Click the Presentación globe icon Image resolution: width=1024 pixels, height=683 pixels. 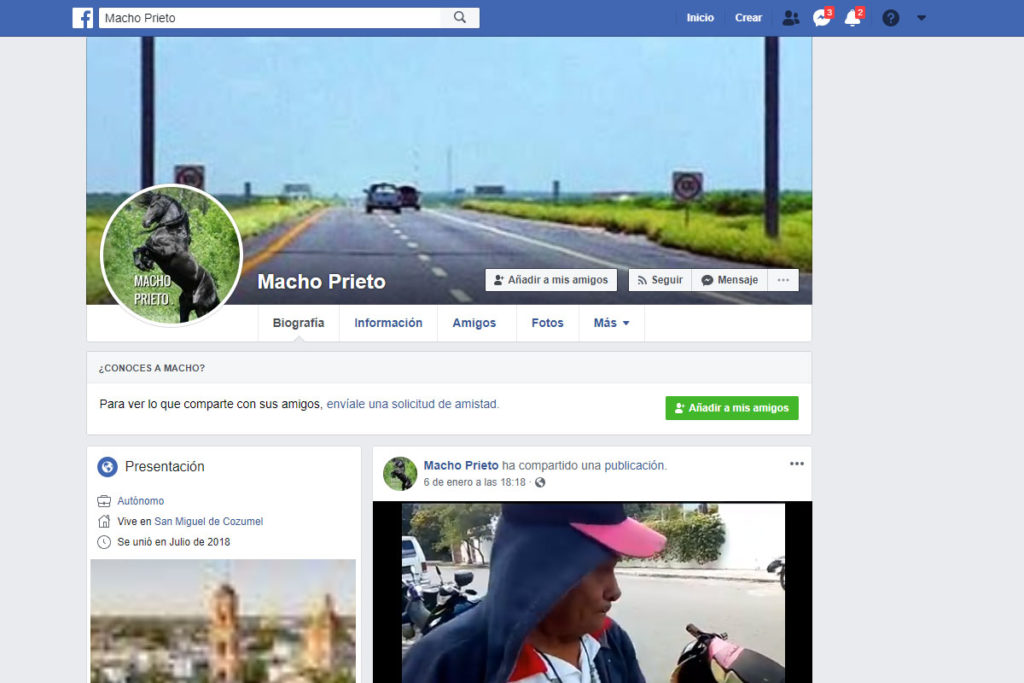coord(107,466)
